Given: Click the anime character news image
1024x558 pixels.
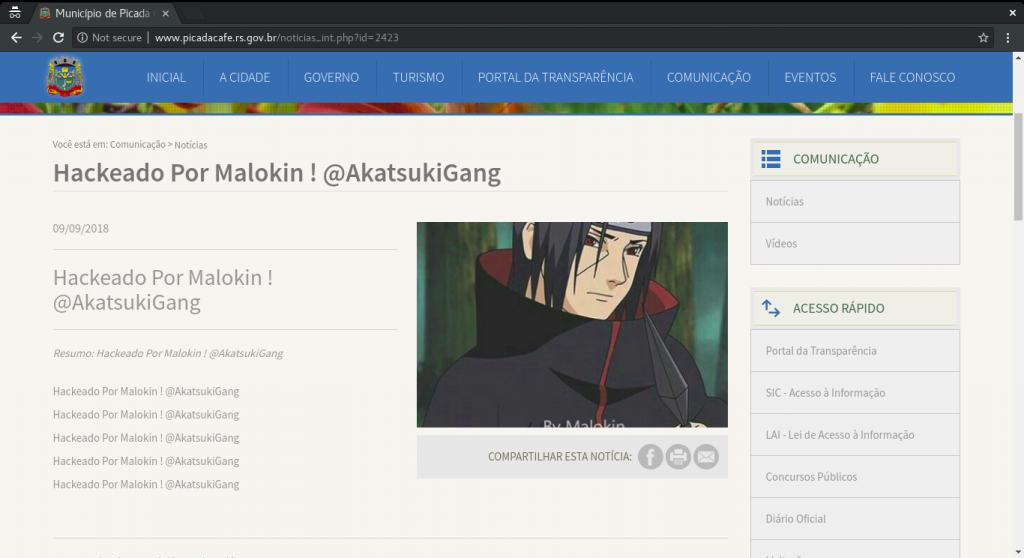Looking at the screenshot, I should [x=572, y=325].
